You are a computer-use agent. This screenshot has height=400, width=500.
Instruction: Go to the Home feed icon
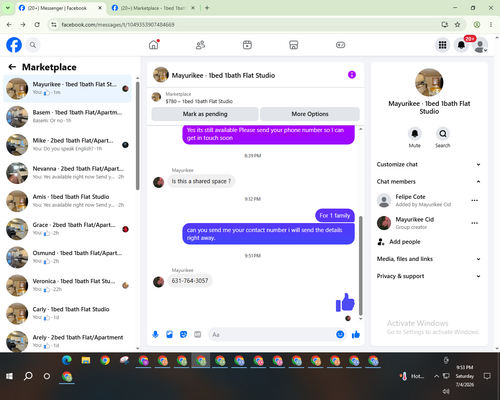pyautogui.click(x=154, y=45)
